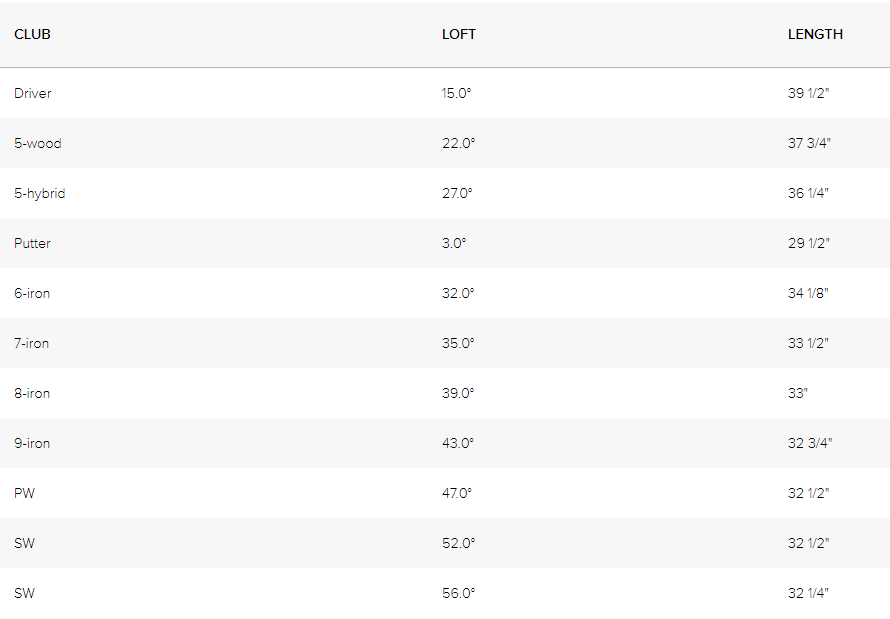
Task: Select the 34 1/8" length cell
Action: tap(808, 293)
